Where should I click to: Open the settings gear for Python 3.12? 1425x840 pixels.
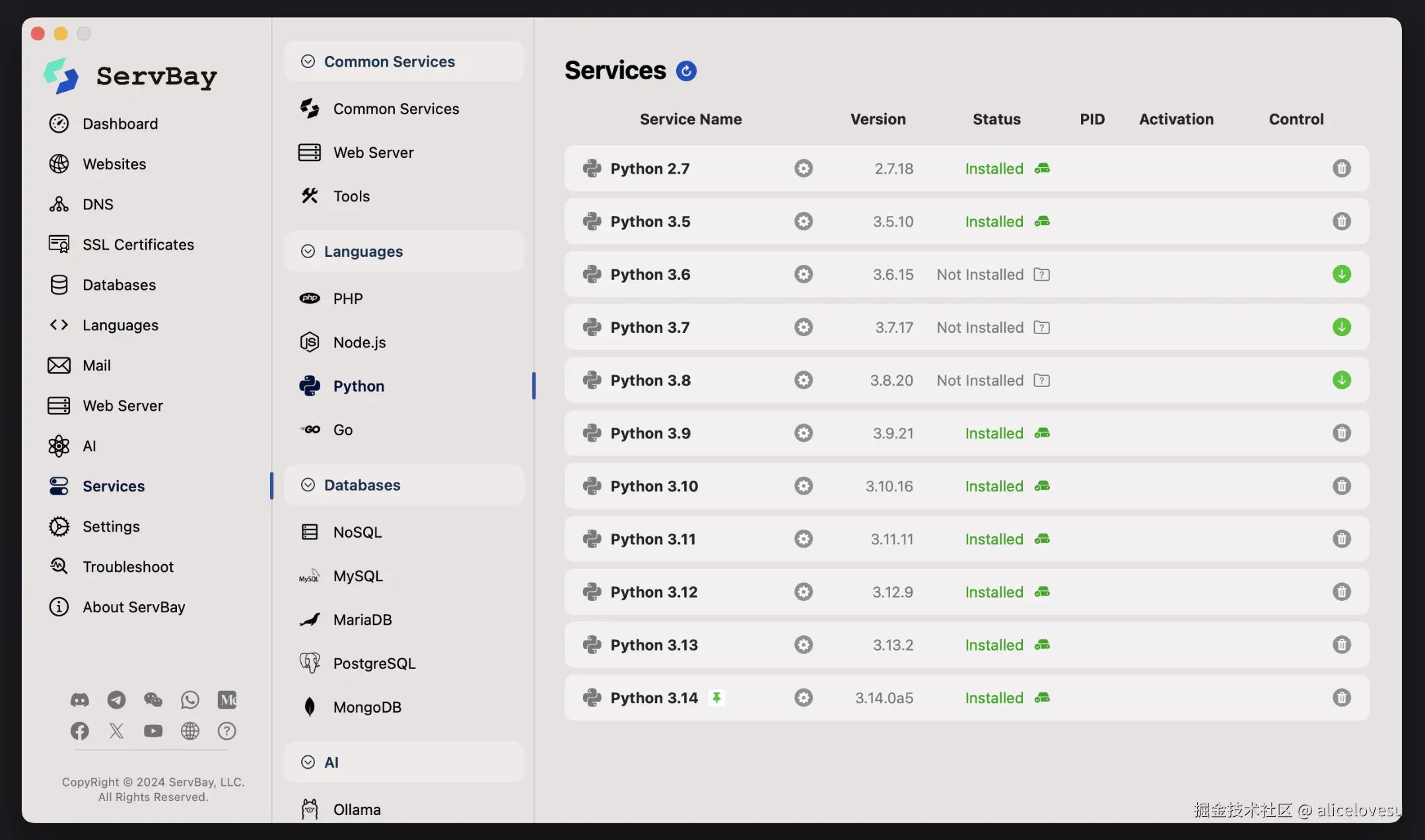click(803, 592)
